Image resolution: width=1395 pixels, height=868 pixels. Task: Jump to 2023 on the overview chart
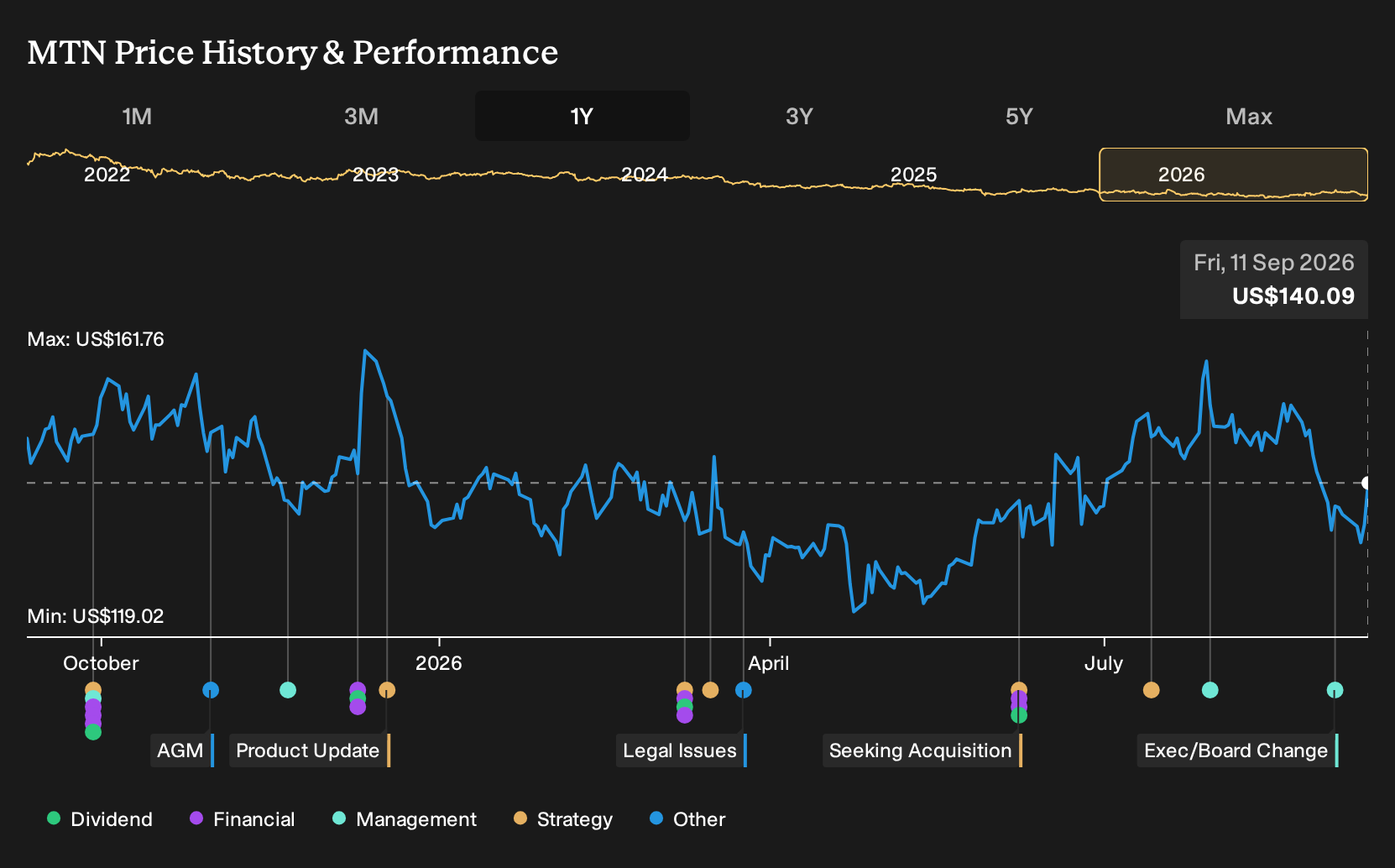point(375,175)
